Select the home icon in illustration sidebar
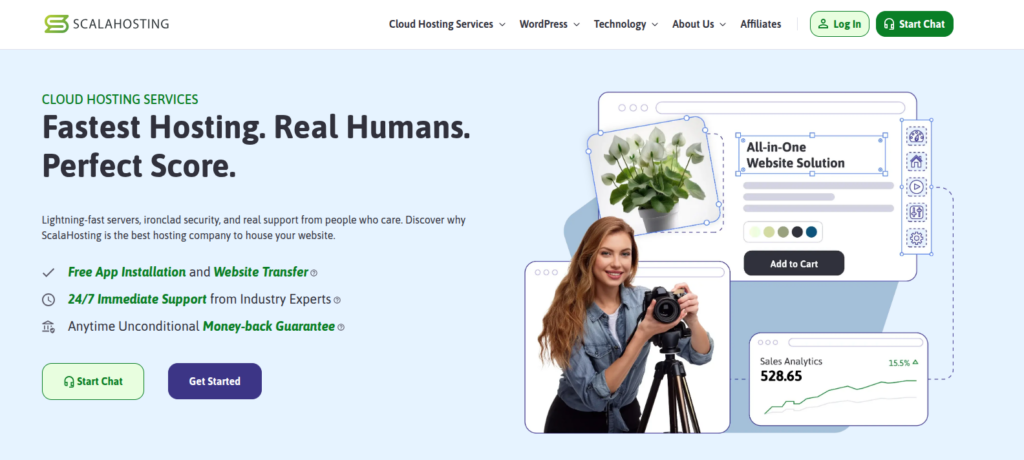This screenshot has width=1024, height=460. click(x=916, y=161)
